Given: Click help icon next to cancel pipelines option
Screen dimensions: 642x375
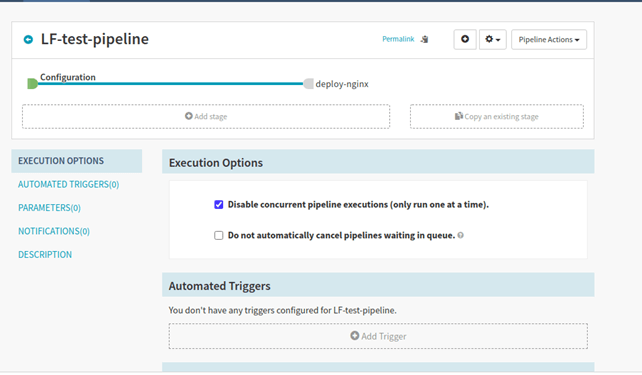Looking at the screenshot, I should (x=461, y=235).
